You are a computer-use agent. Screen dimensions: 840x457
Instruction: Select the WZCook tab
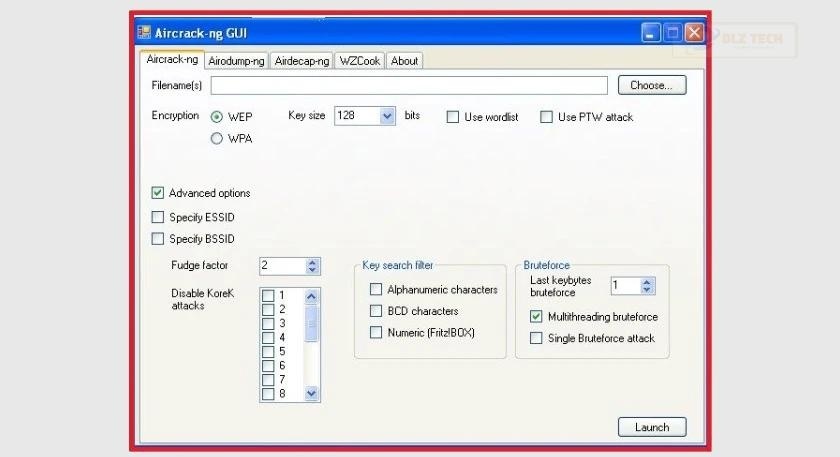[x=359, y=61]
